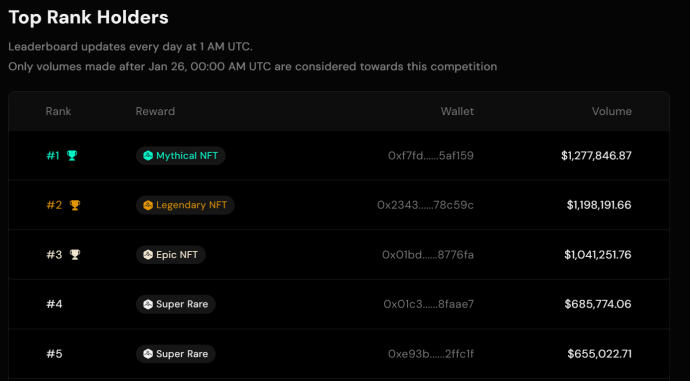This screenshot has width=690, height=381.
Task: Open wallet 0x01c3......8faae7
Action: 429,304
